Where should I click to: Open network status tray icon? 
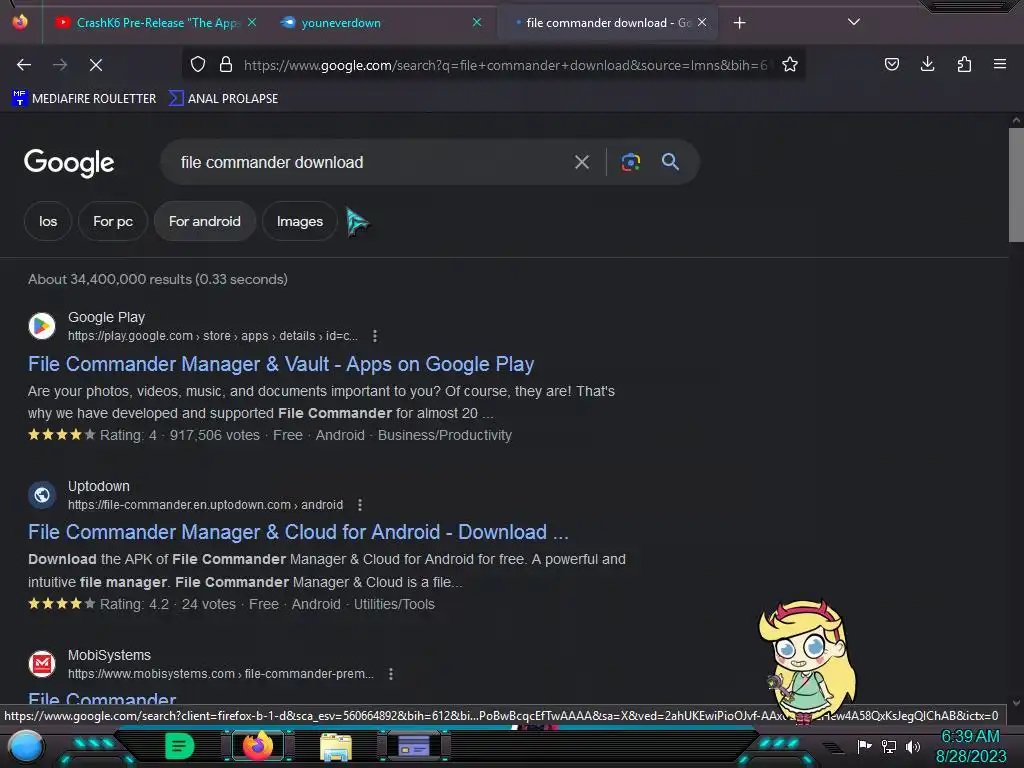tap(889, 746)
